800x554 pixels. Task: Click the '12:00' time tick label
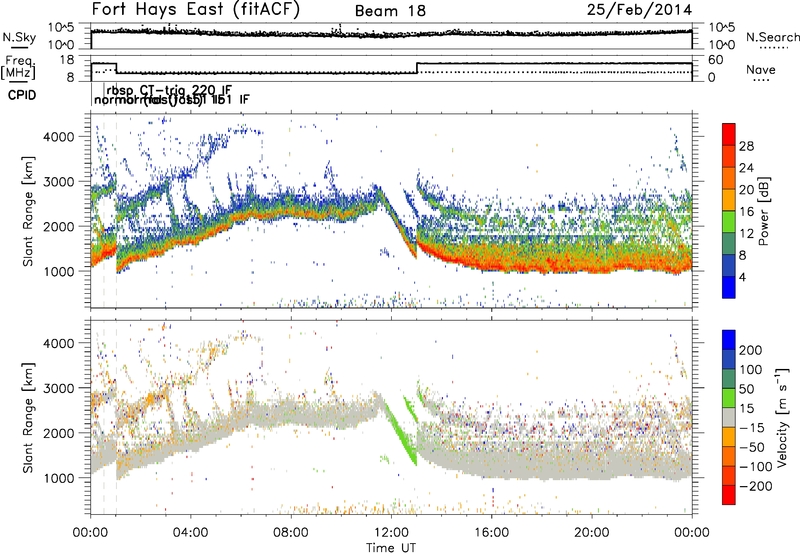pyautogui.click(x=391, y=533)
